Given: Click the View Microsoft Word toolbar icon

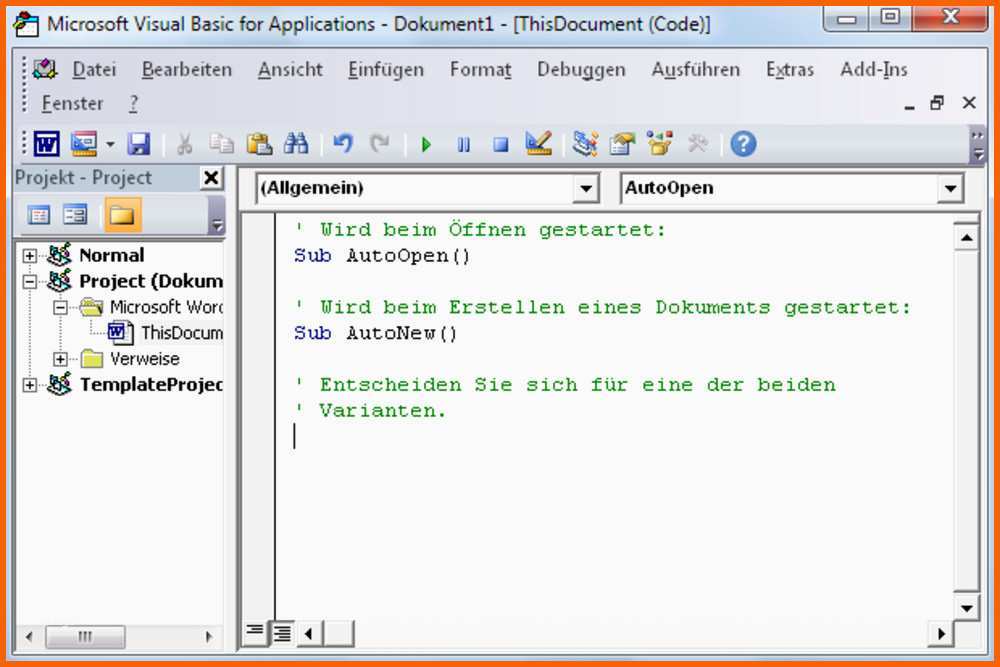Looking at the screenshot, I should click(46, 144).
